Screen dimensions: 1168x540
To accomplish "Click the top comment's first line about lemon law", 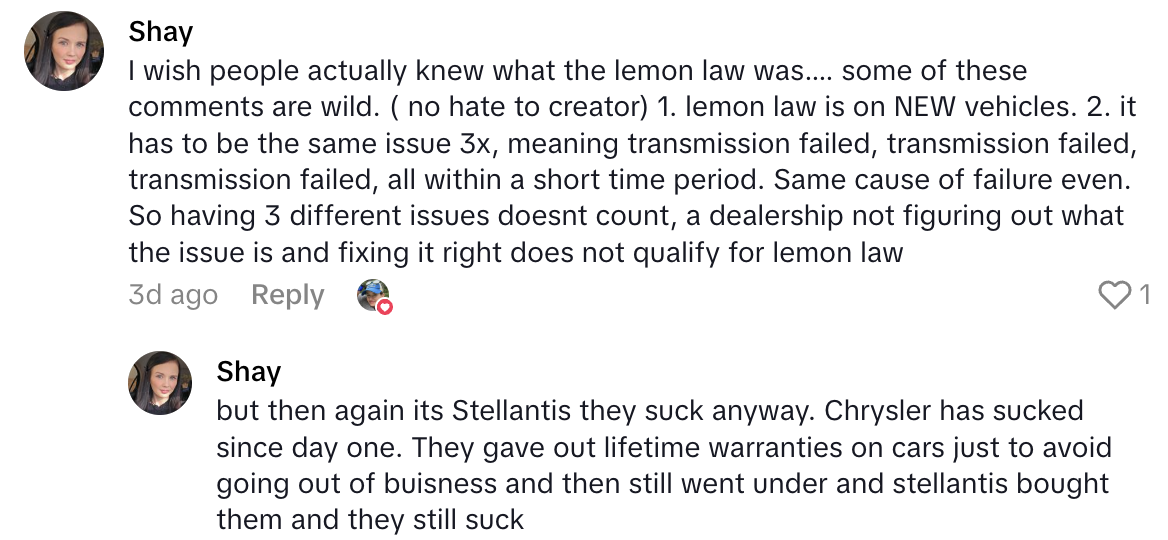I will (x=577, y=71).
